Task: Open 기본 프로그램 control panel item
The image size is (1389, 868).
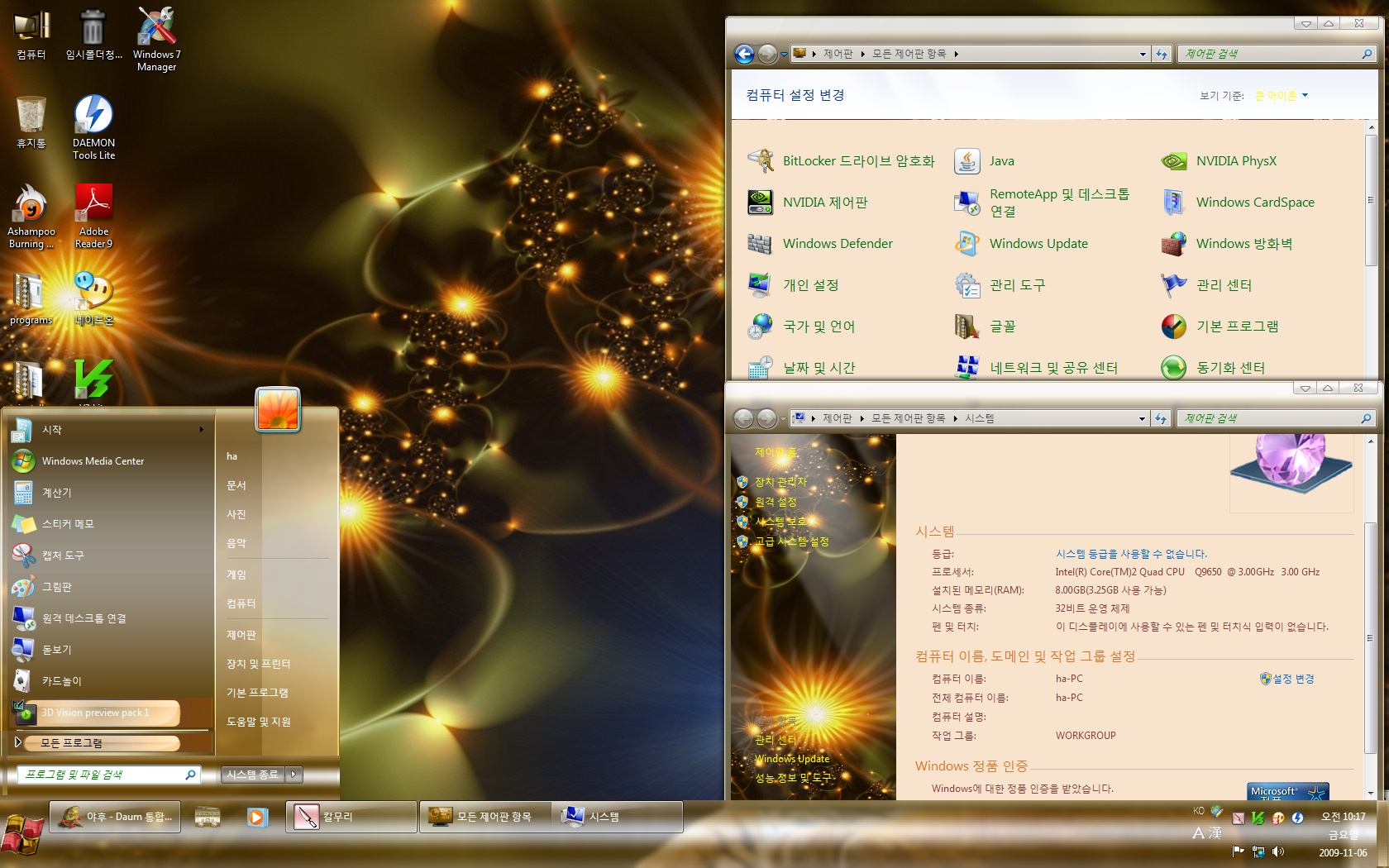Action: tap(1219, 327)
